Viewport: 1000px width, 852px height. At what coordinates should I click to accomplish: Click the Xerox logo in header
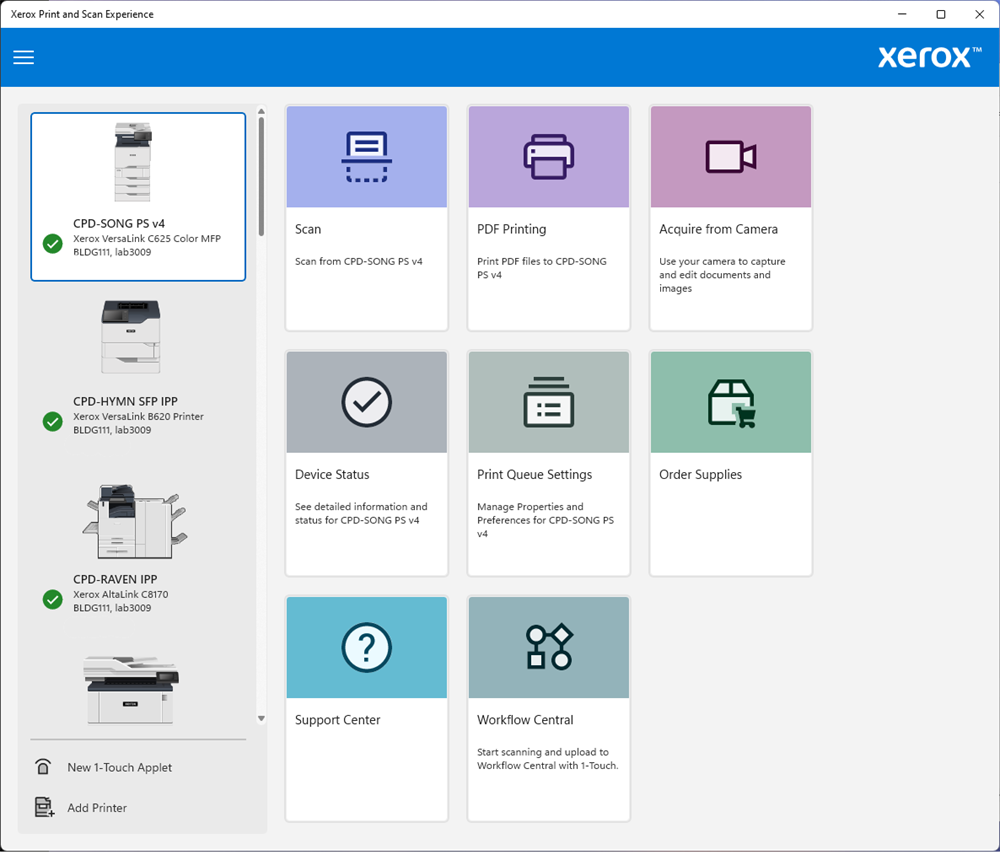[929, 57]
